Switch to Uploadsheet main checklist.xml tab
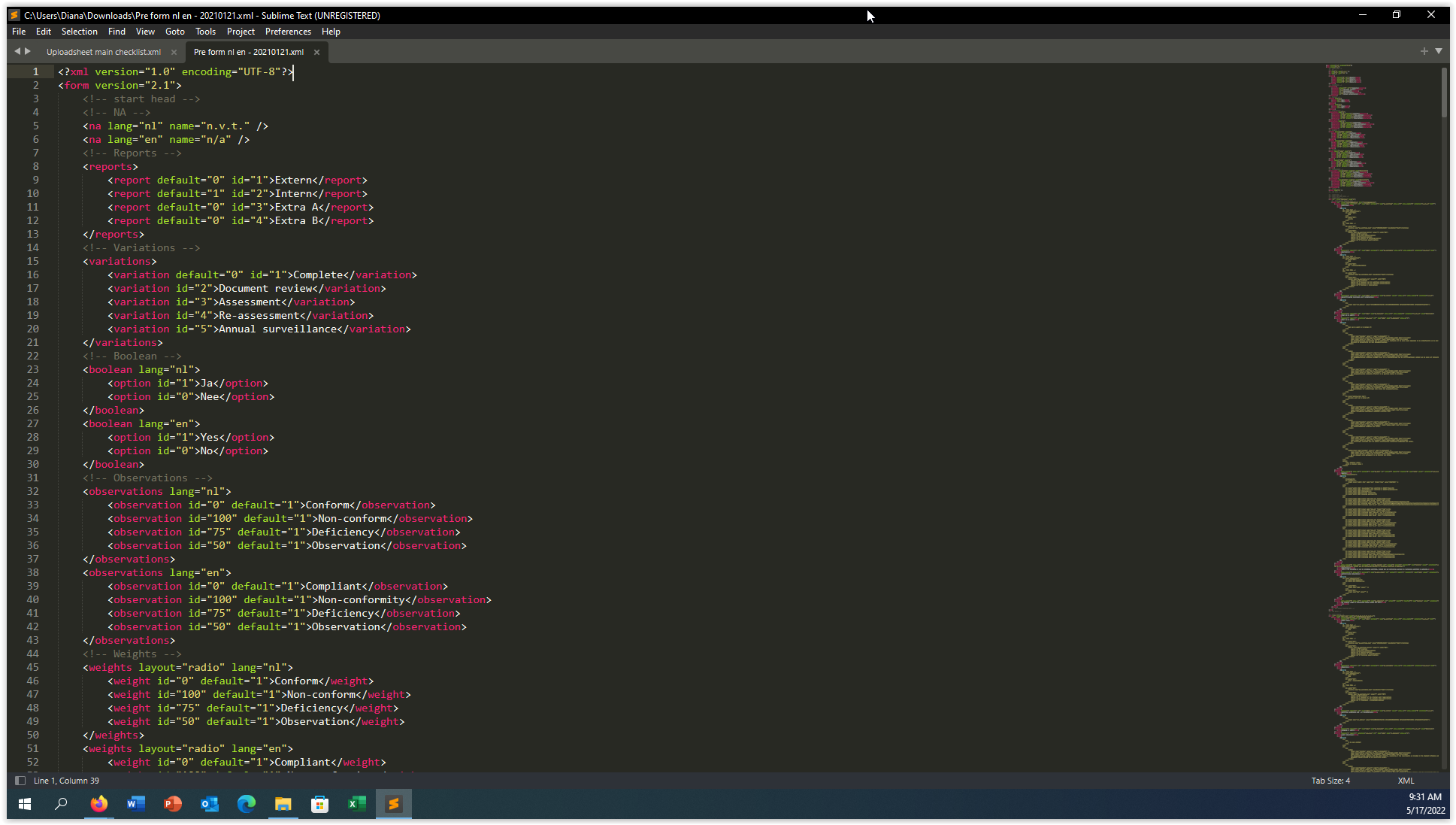The image size is (1456, 825). (x=104, y=52)
